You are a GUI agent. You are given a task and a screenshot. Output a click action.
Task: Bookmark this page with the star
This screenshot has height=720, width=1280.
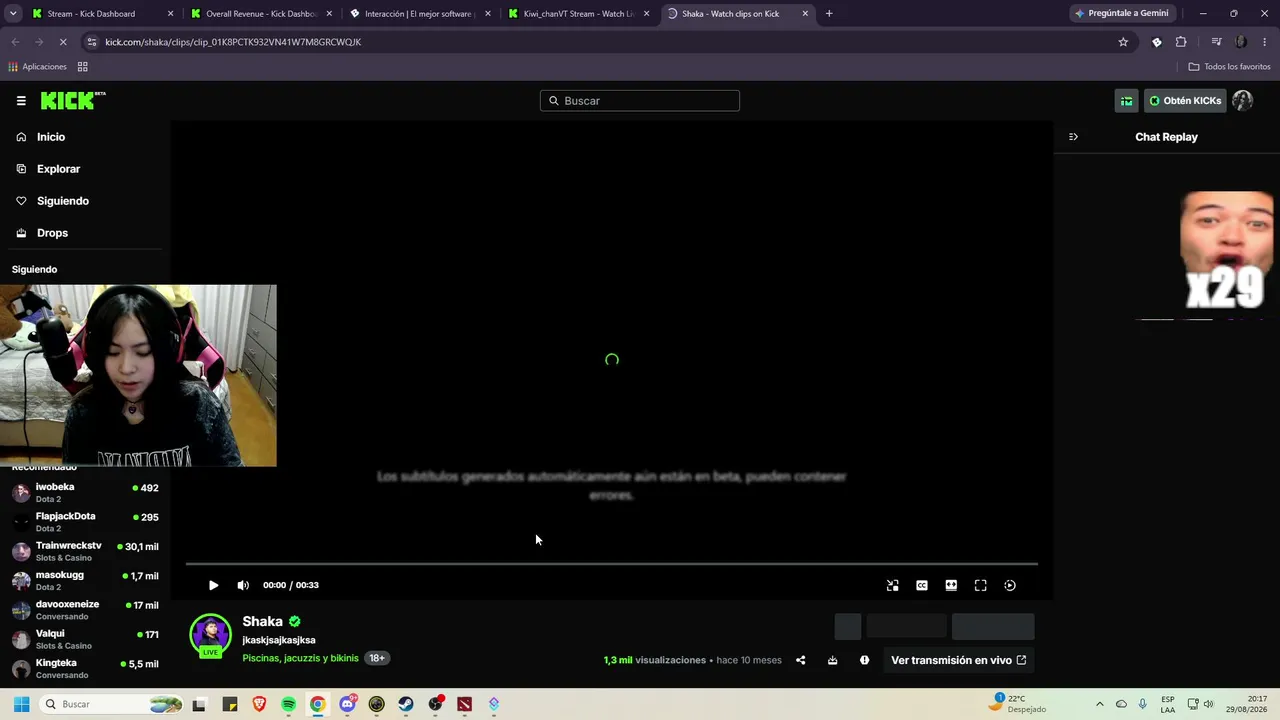point(1123,42)
